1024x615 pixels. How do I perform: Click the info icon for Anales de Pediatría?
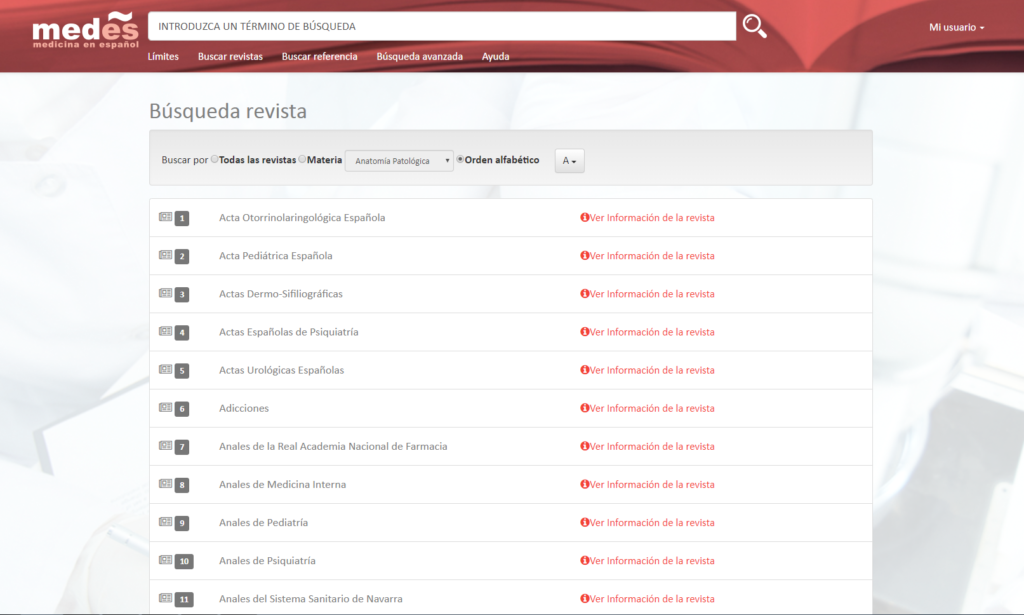(x=585, y=523)
